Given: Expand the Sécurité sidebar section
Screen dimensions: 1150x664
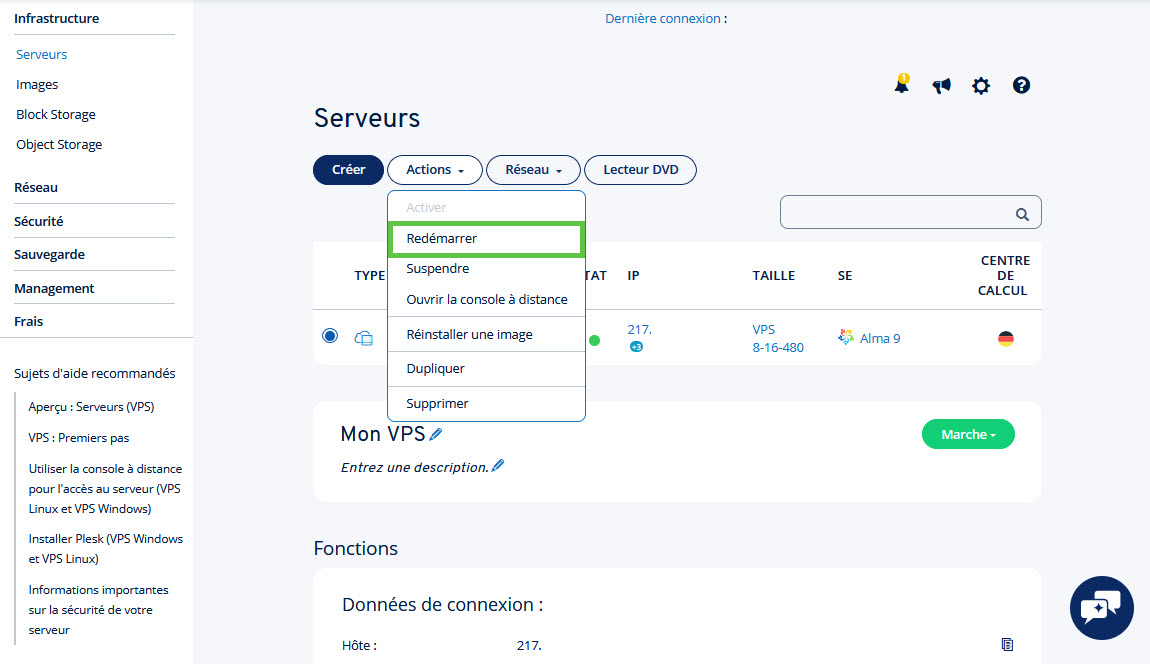Looking at the screenshot, I should (39, 221).
